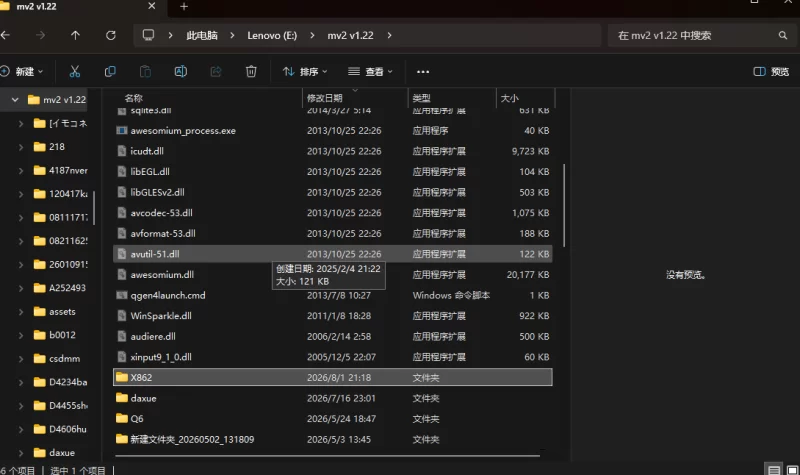Sort by the 大小 column header
Image resolution: width=800 pixels, height=475 pixels.
(510, 98)
